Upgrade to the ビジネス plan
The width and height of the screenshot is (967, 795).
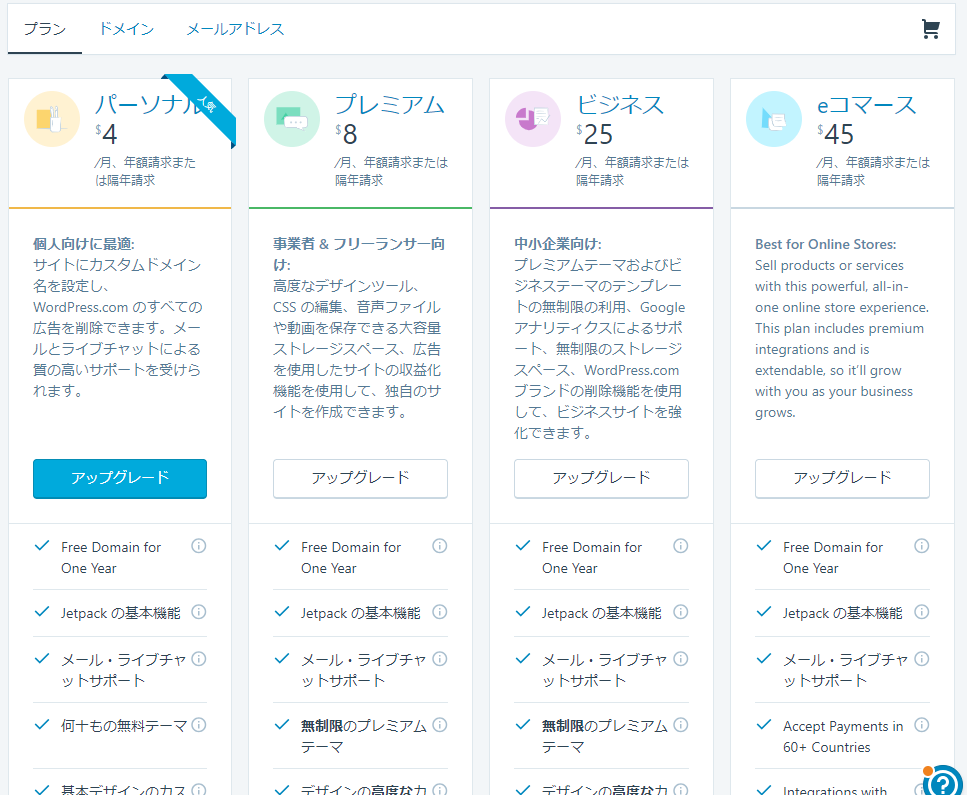601,478
